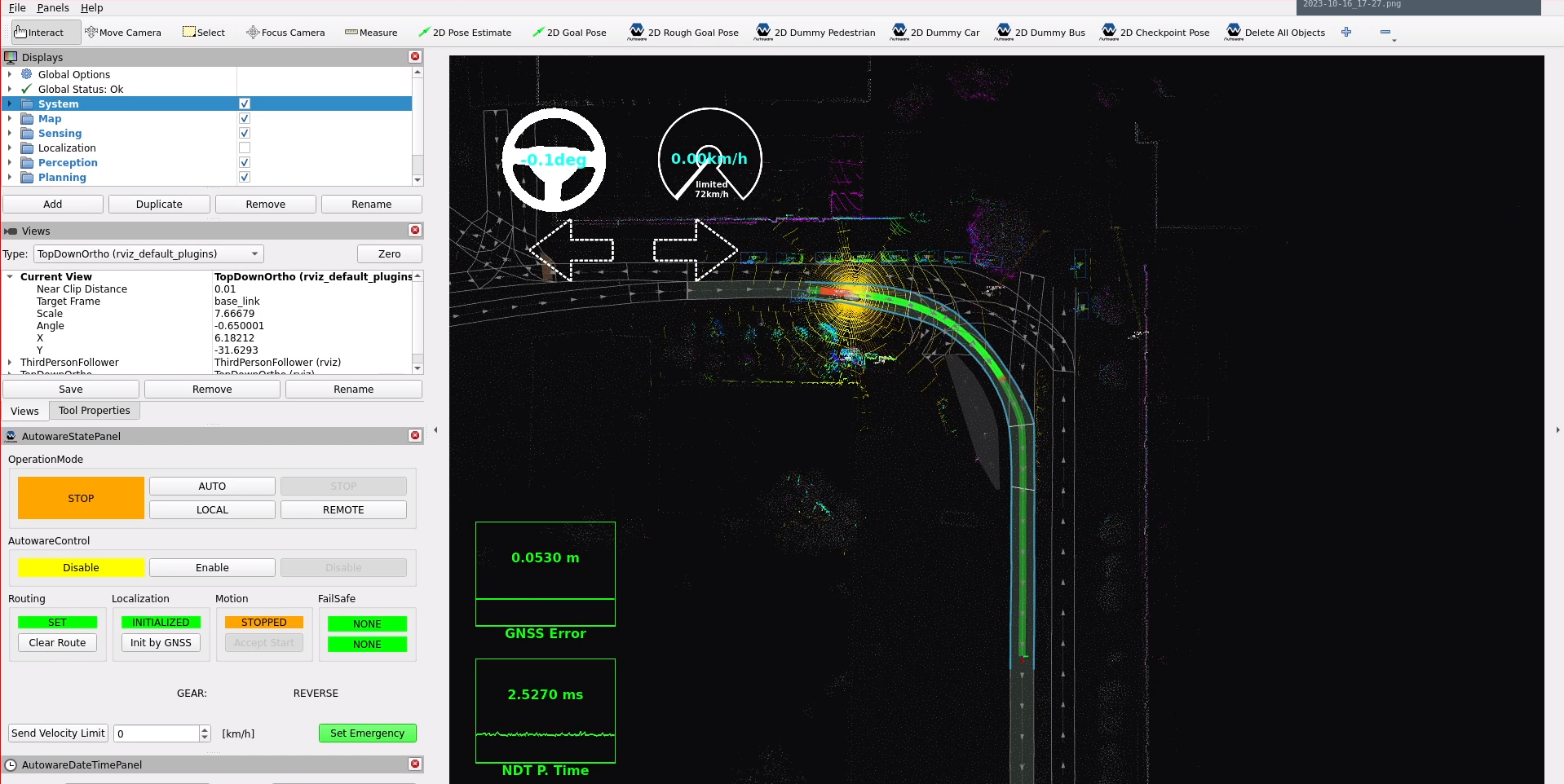Place a 2D Dummy Pedestrian
This screenshot has height=784, width=1564.
tap(815, 33)
